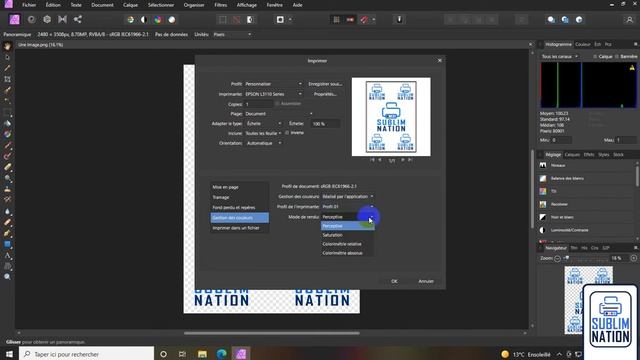Click the Windows taskbar search box
Screen dimensions: 640x360
87,354
